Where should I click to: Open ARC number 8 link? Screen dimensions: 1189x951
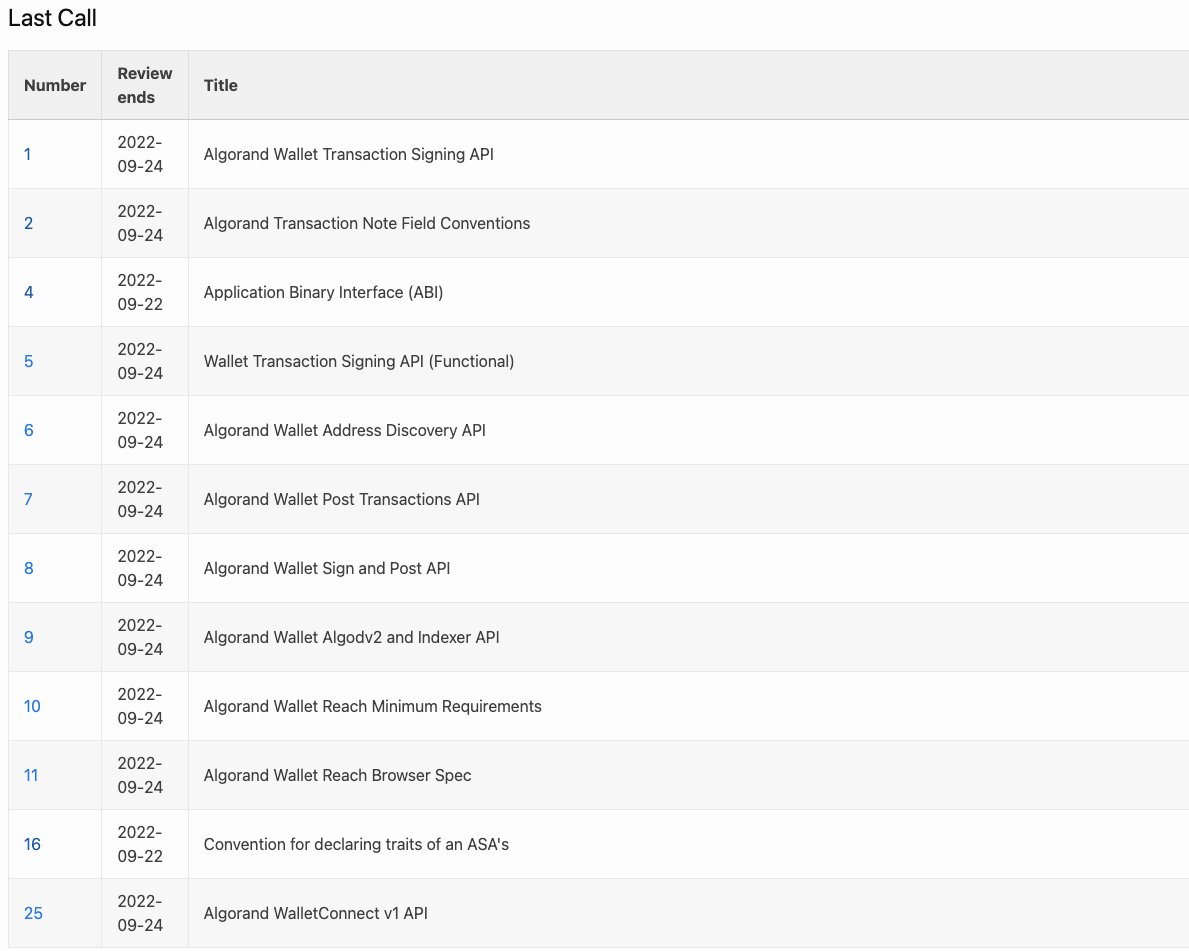(x=28, y=569)
